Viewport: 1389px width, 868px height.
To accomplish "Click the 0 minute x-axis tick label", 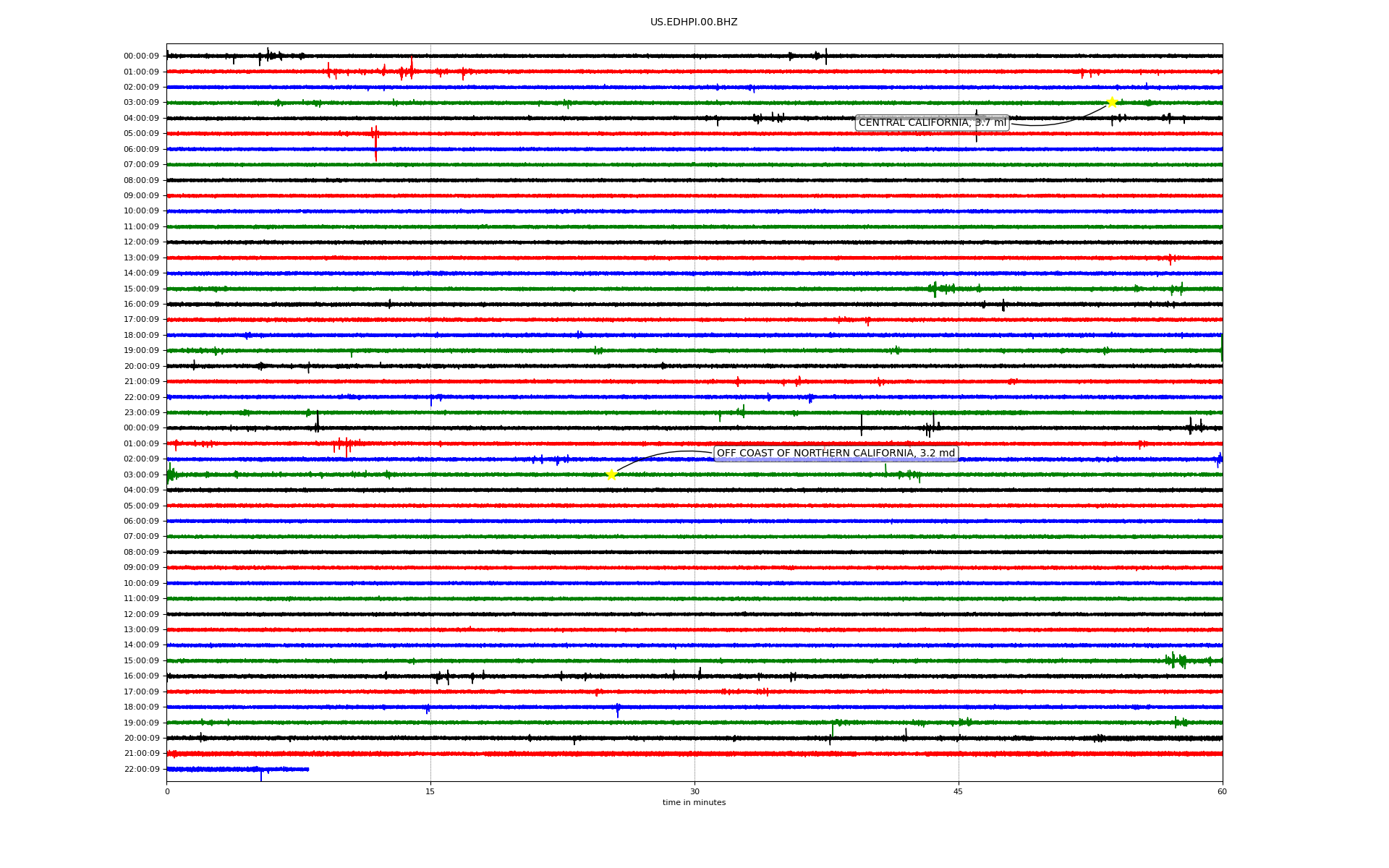I will tap(167, 791).
